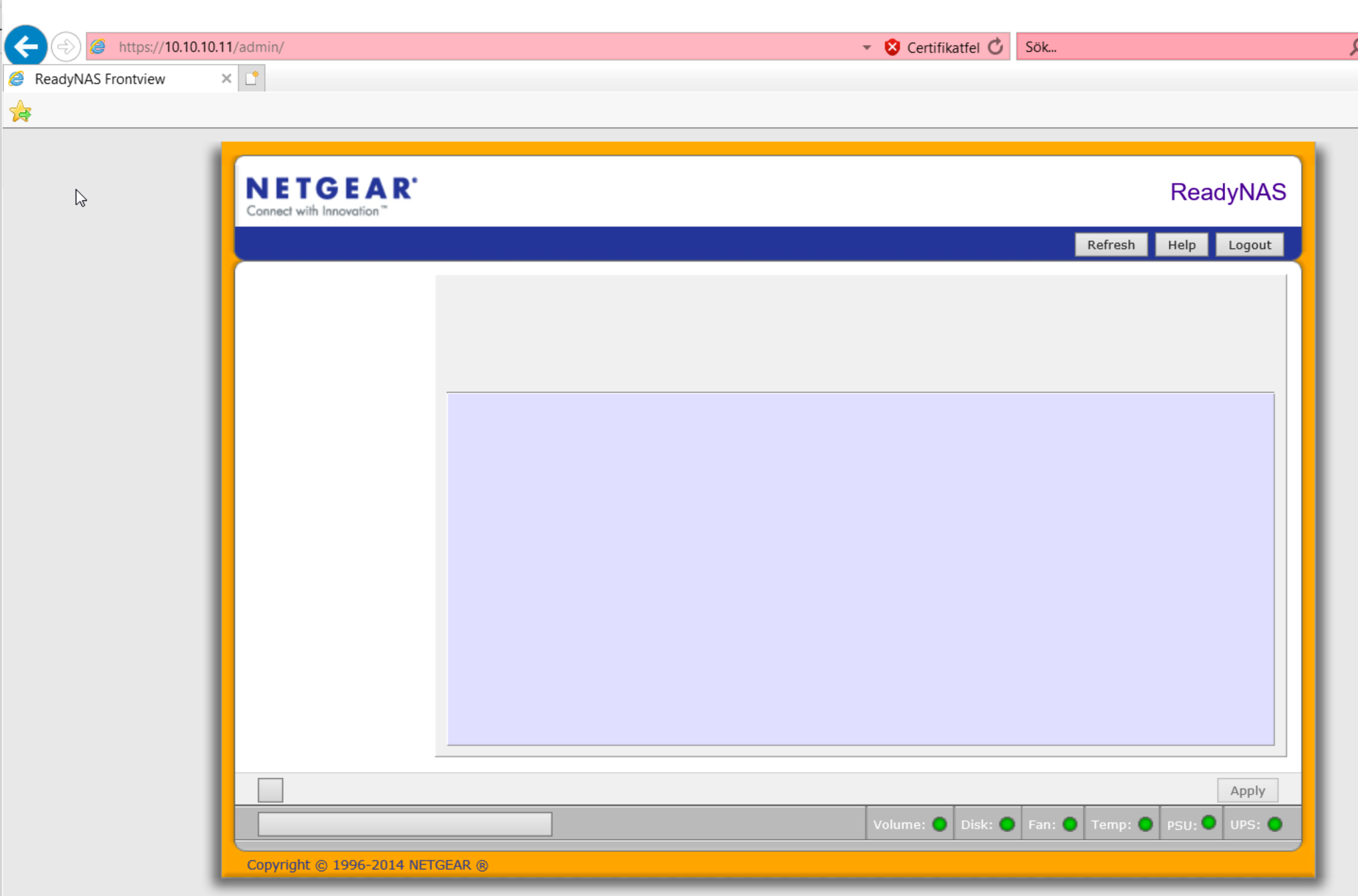Click the Volume green status LED
The width and height of the screenshot is (1358, 896).
pos(940,824)
